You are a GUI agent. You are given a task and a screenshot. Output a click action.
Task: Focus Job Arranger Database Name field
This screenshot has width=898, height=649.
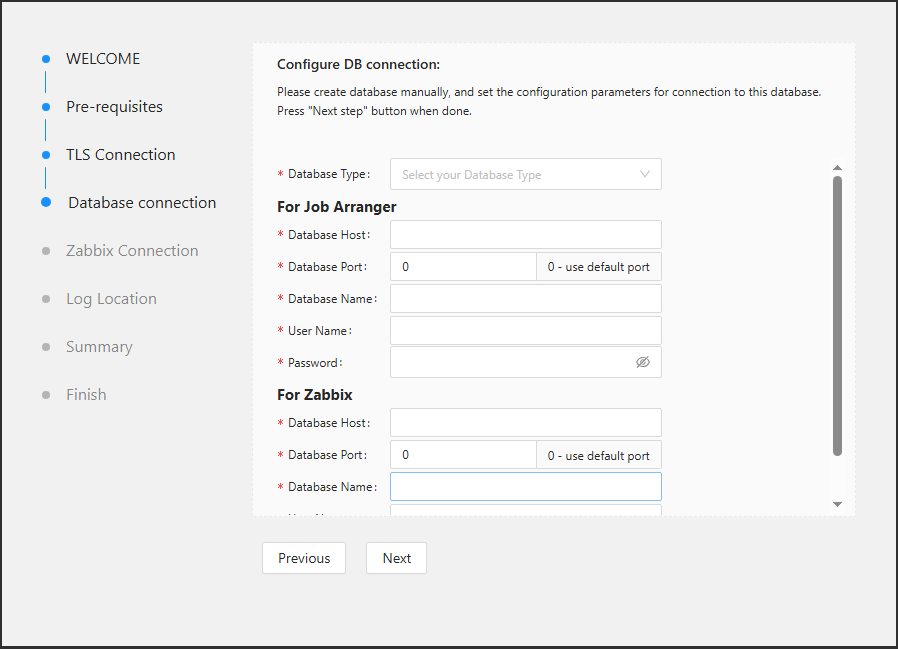526,299
